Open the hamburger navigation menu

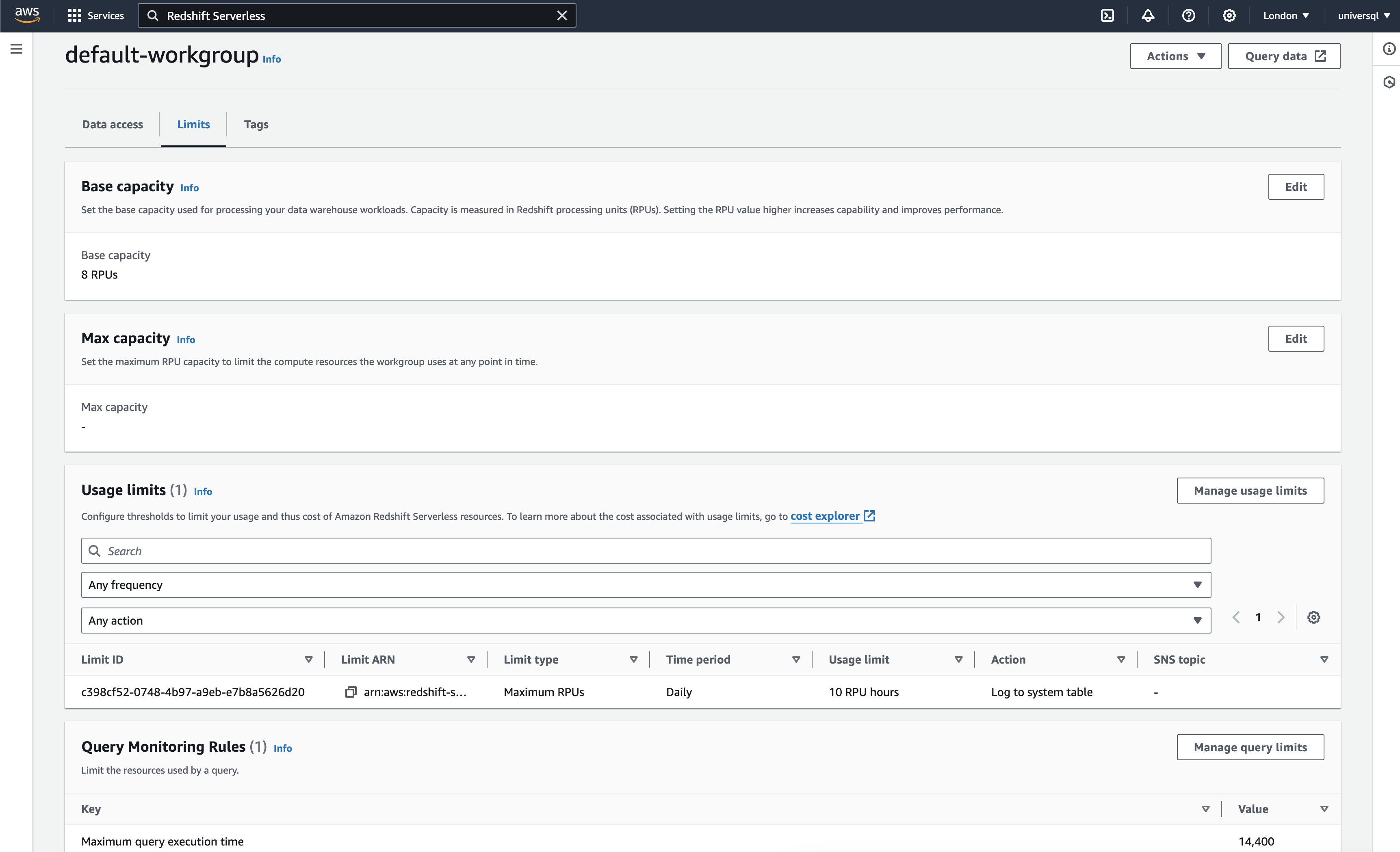17,49
